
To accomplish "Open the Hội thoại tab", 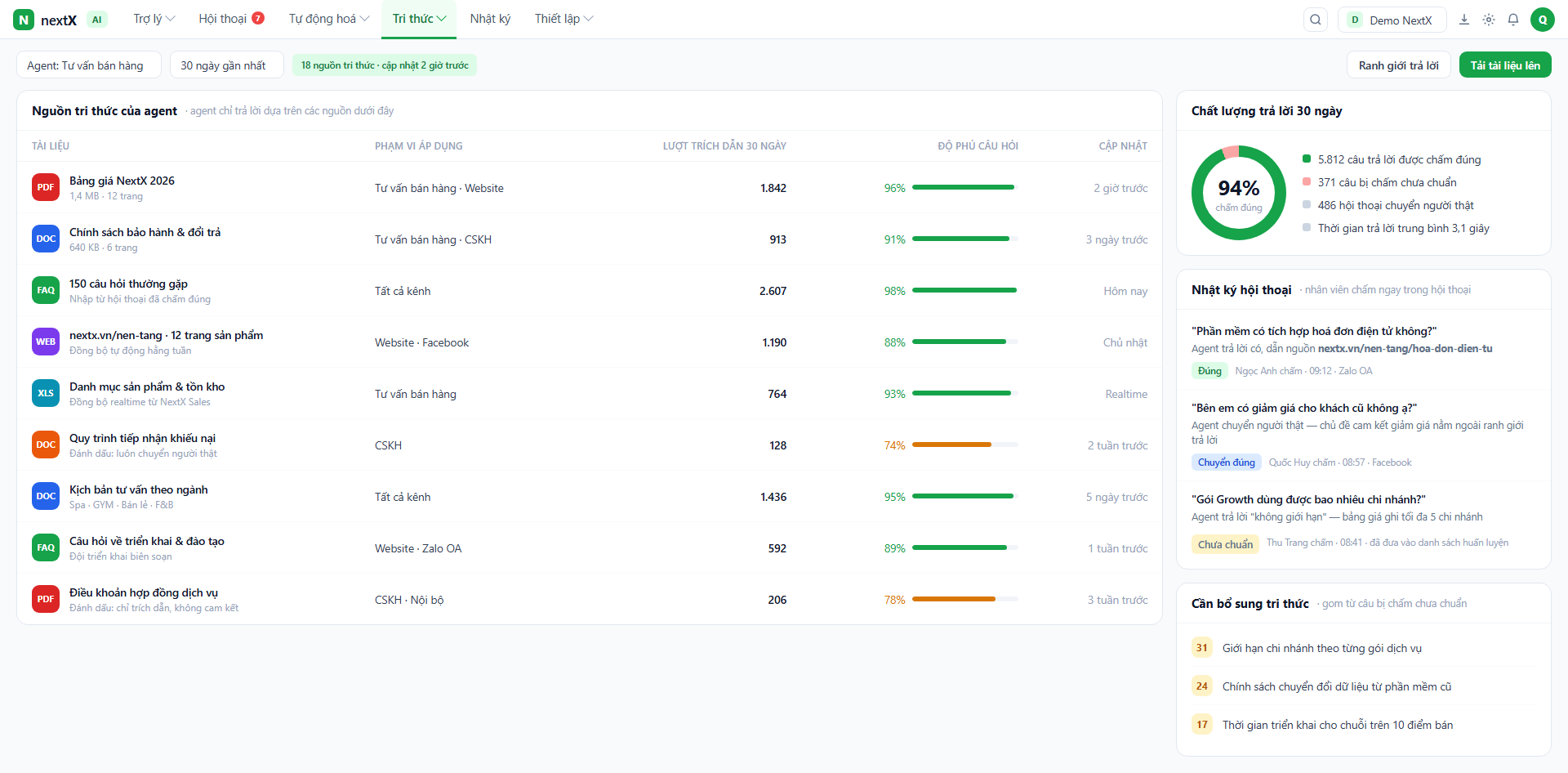I will point(232,19).
